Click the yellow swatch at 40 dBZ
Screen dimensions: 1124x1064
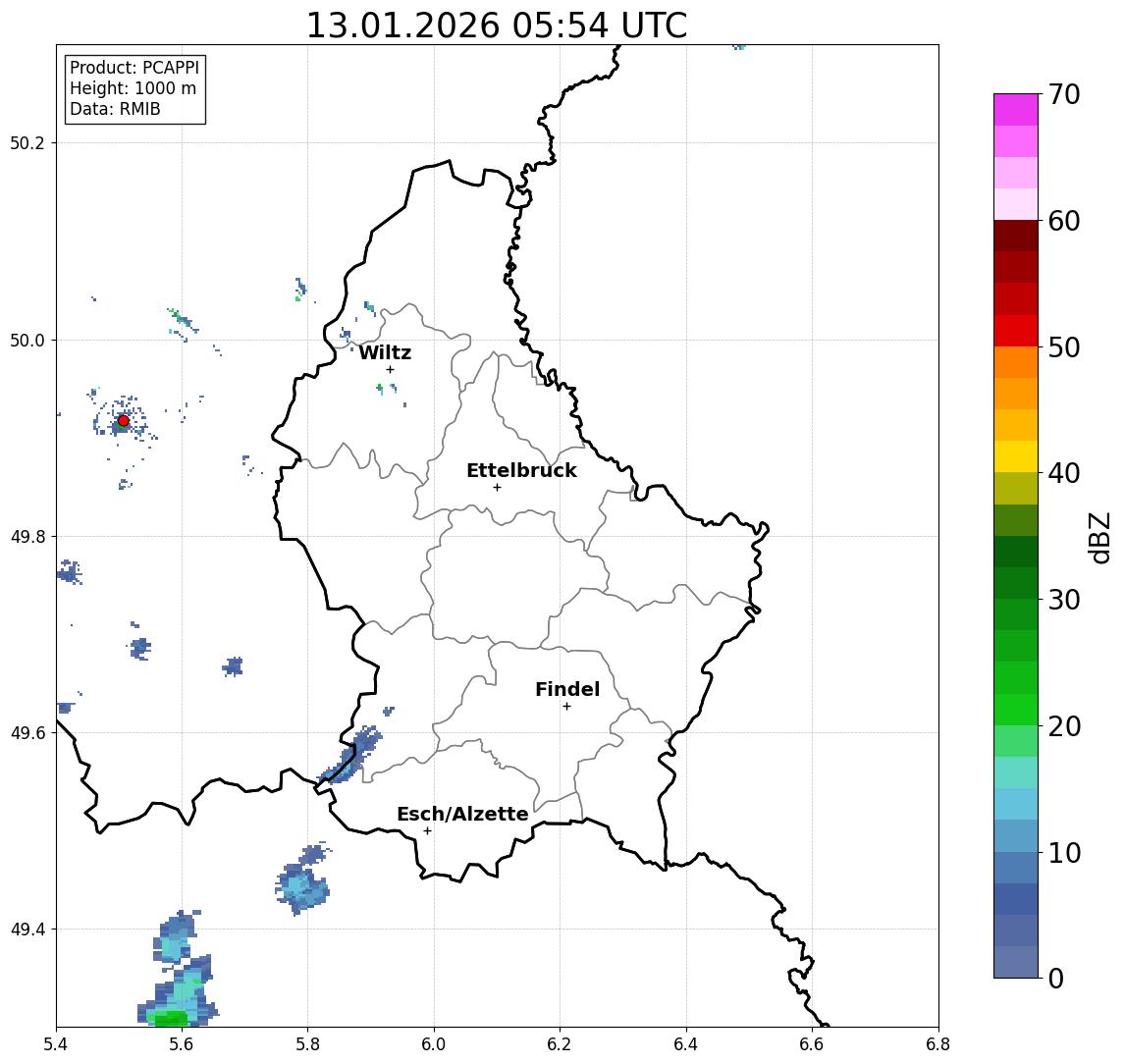[x=1016, y=456]
